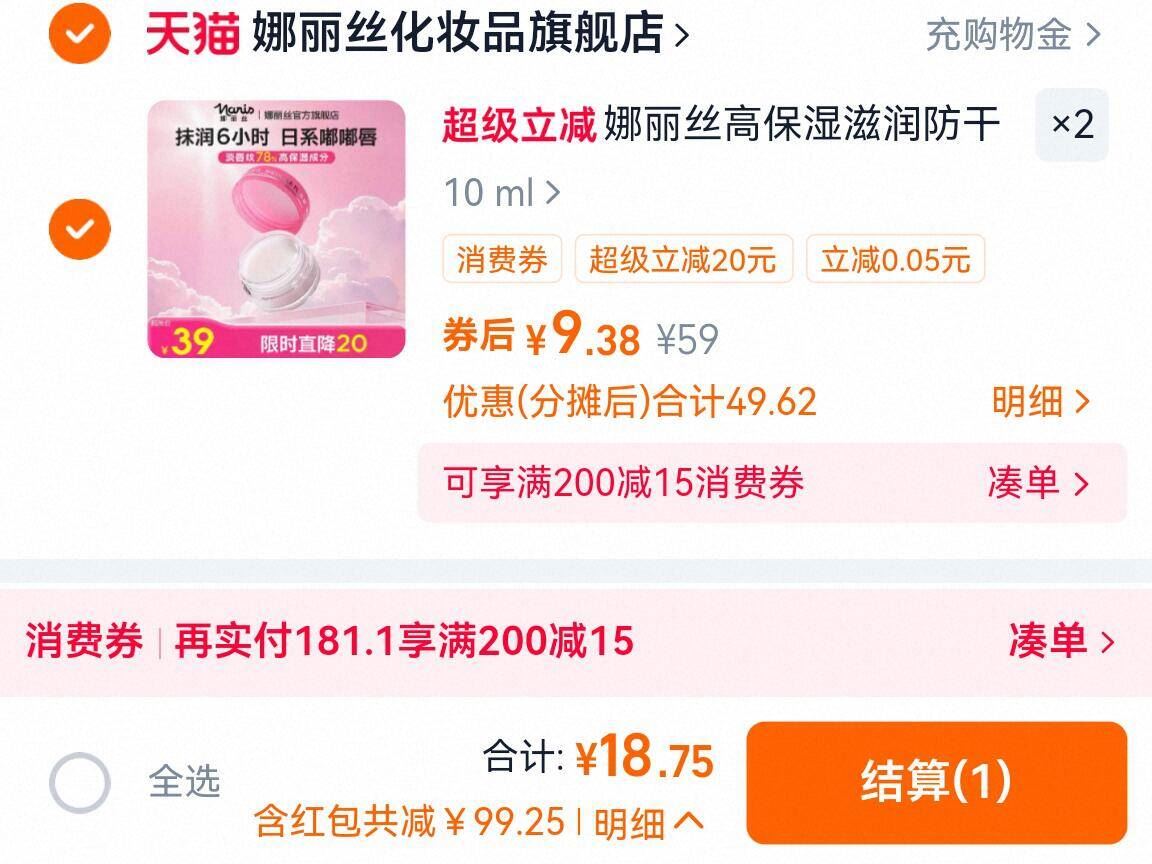
Task: Click the 天猫 Tmall logo
Action: 192,34
